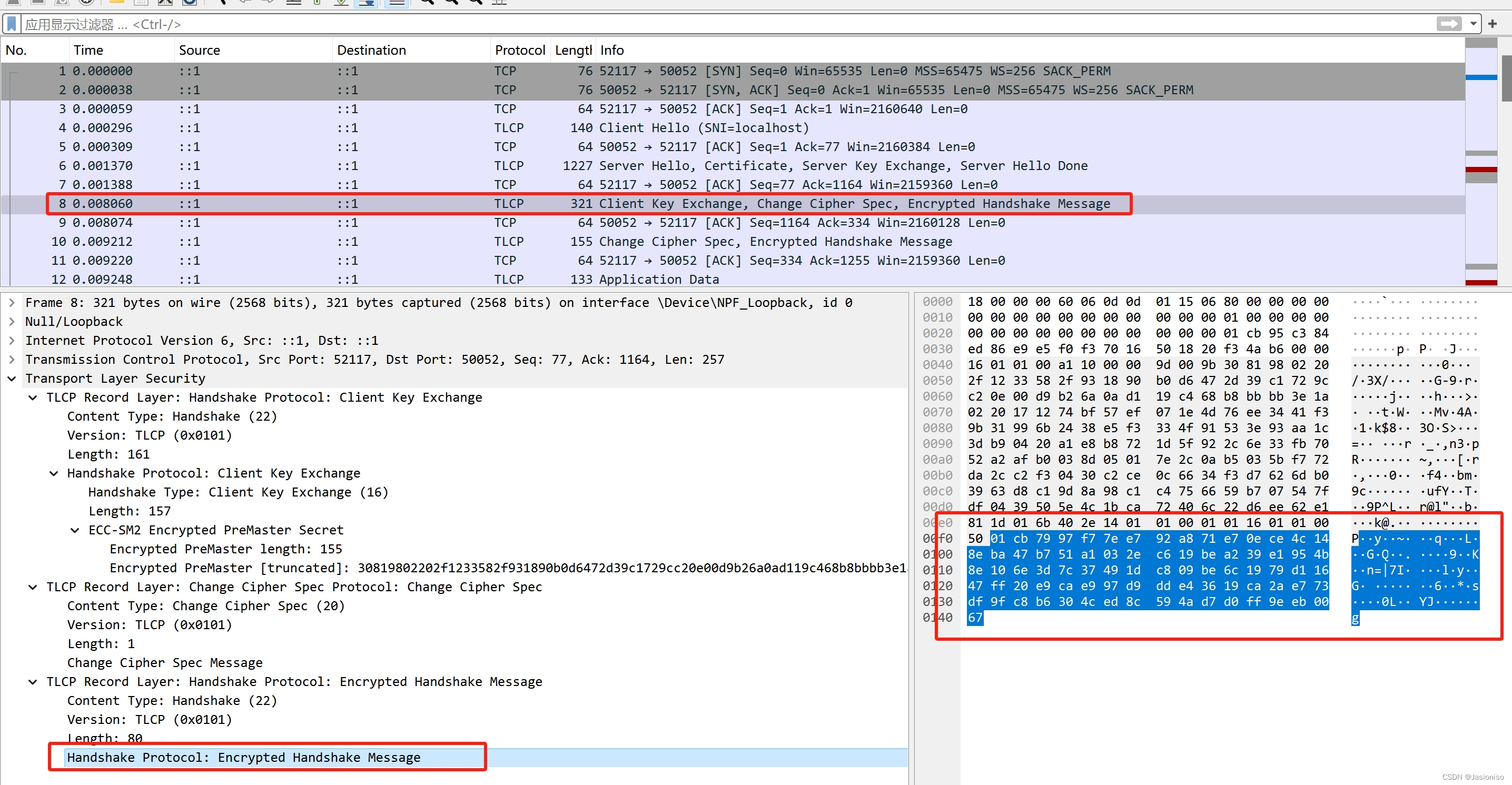Sort packets by Time column header
The height and width of the screenshot is (785, 1512).
pos(88,51)
